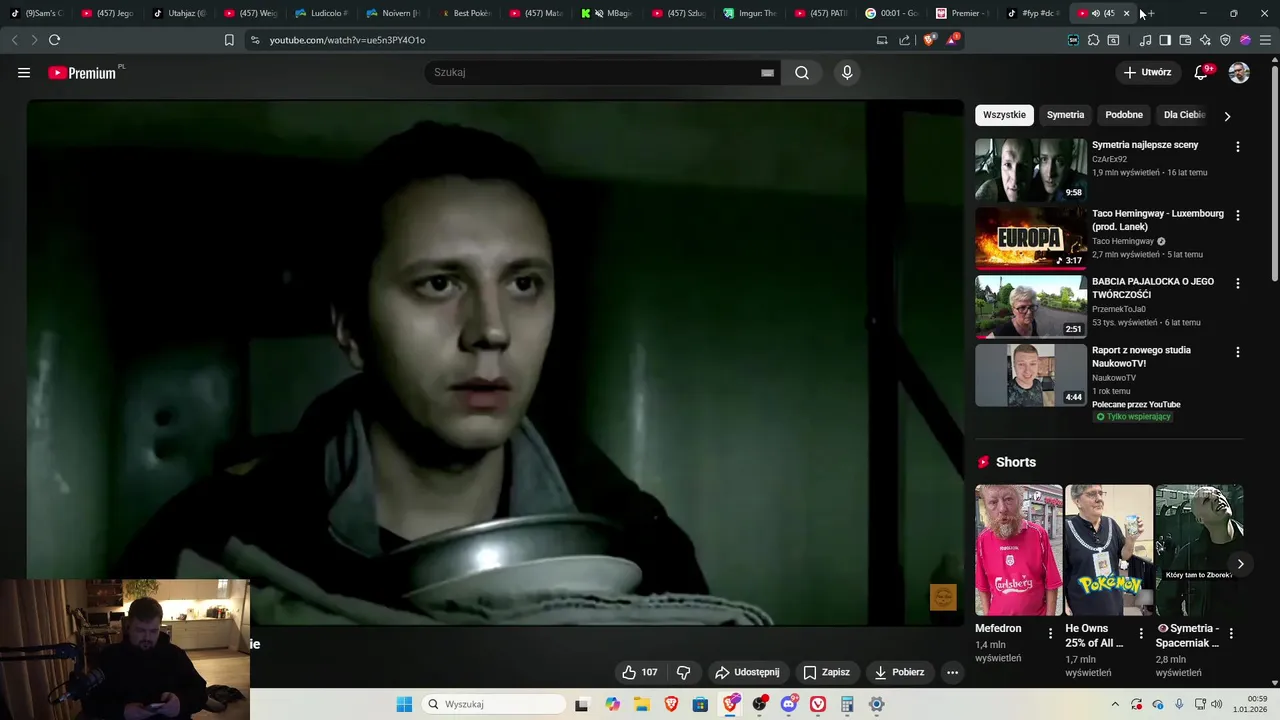Show next Shorts with arrow button
Viewport: 1280px width, 720px height.
coord(1240,564)
